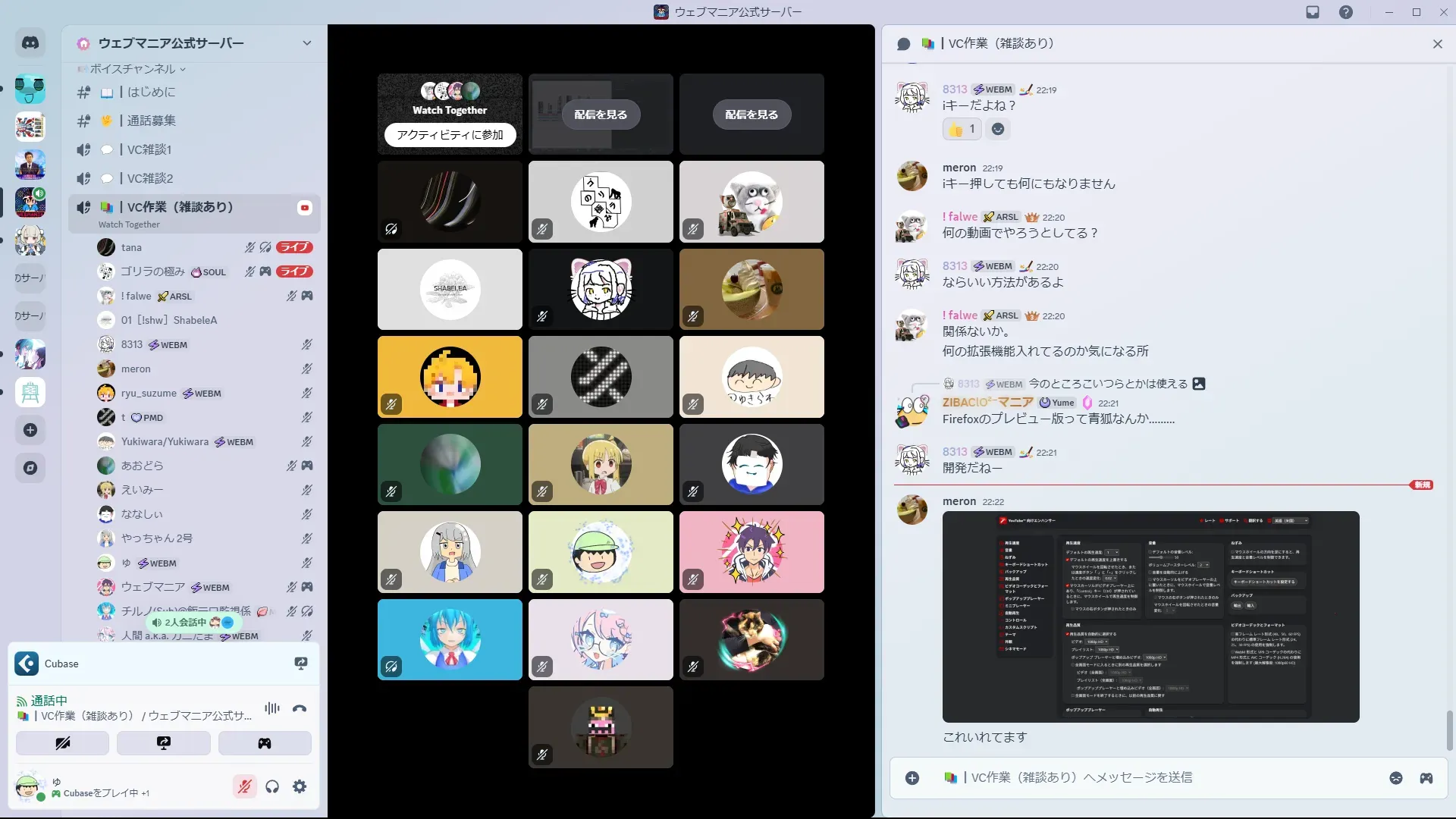Open noise suppression waveform settings
1456x819 pixels.
click(272, 708)
